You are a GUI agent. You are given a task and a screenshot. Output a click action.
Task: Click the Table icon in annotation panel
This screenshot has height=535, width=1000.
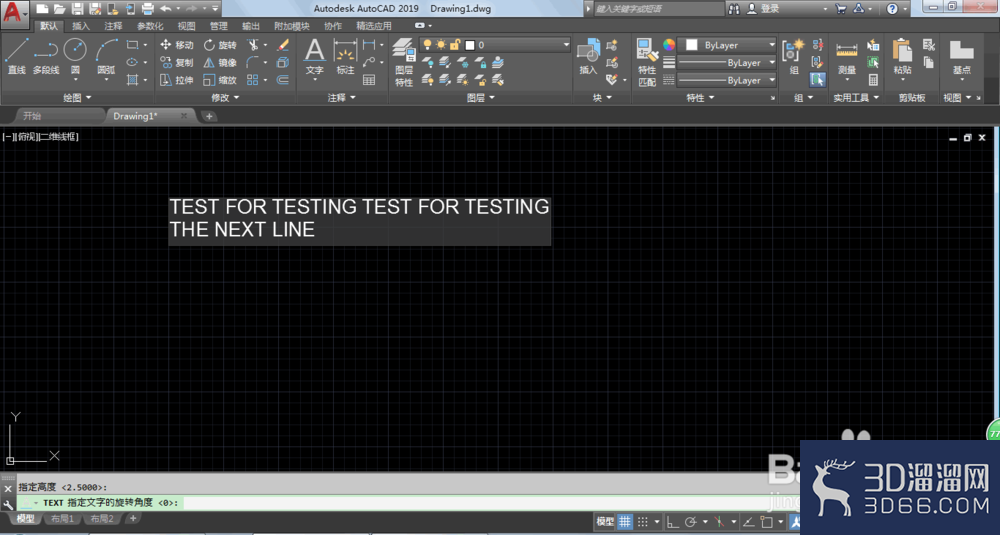point(369,80)
